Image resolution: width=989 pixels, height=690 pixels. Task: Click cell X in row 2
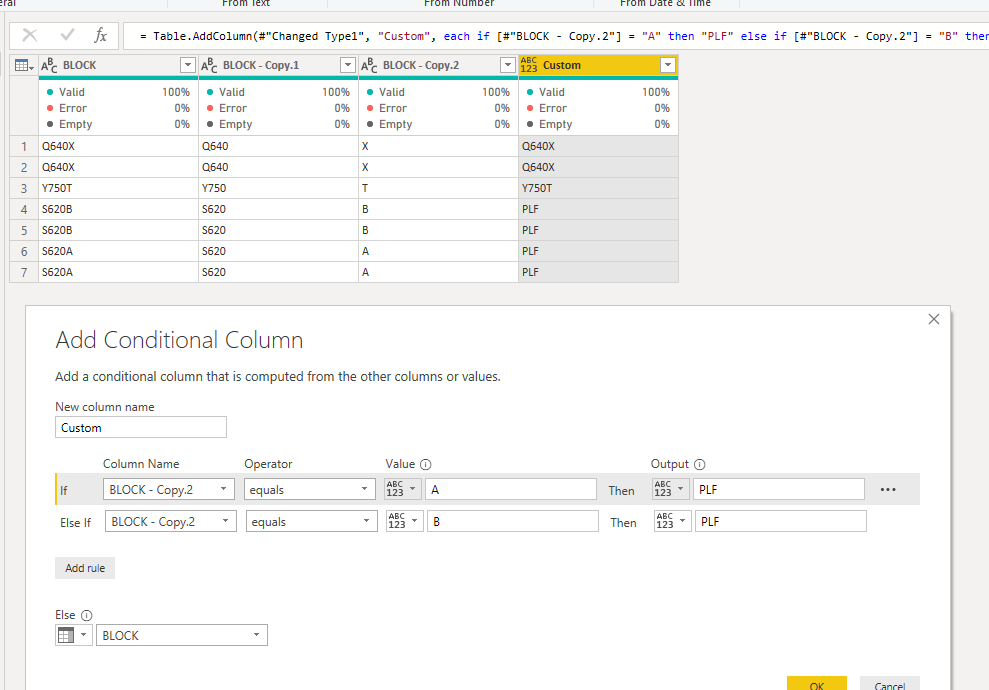pyautogui.click(x=438, y=167)
